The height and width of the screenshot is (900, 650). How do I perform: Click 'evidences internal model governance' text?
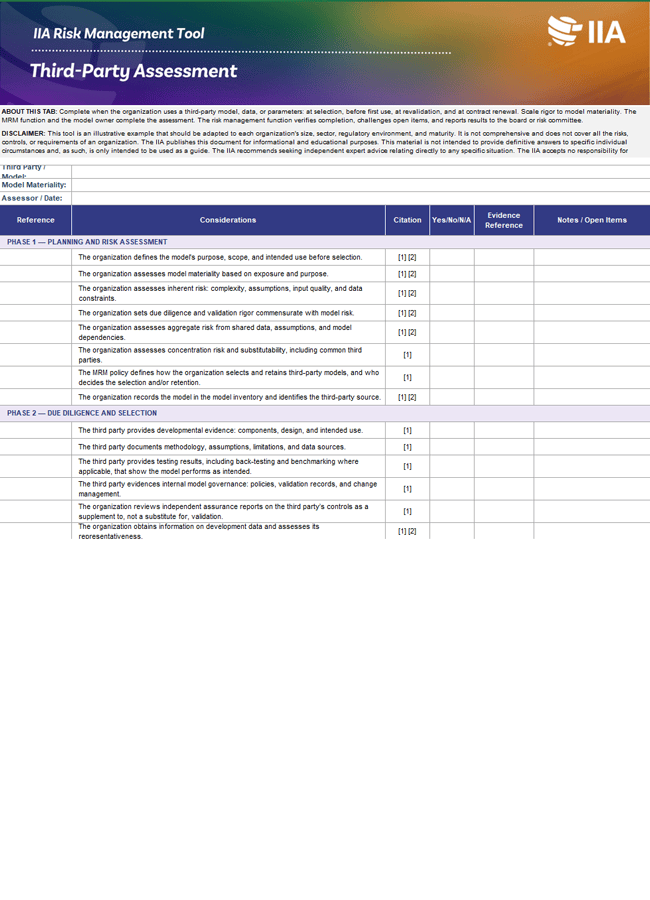click(x=227, y=488)
